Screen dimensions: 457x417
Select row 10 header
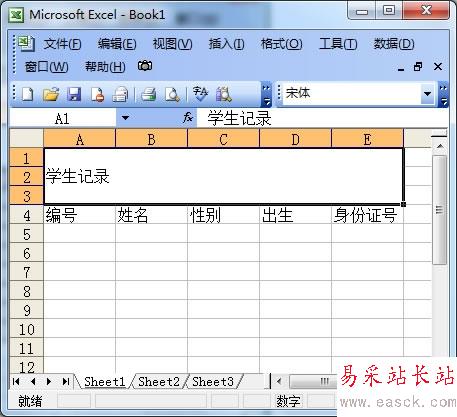(27, 329)
